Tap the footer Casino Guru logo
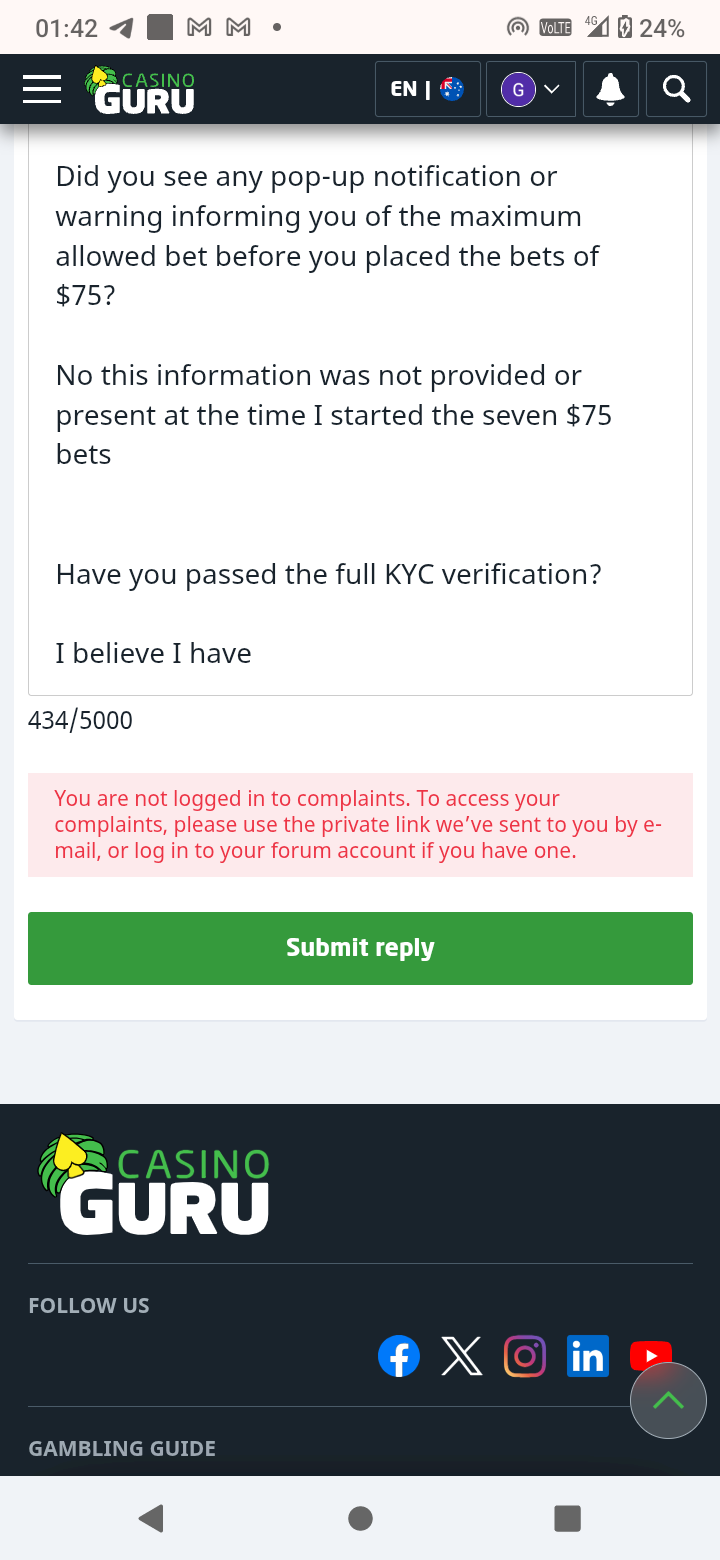This screenshot has width=720, height=1560. coord(154,1185)
